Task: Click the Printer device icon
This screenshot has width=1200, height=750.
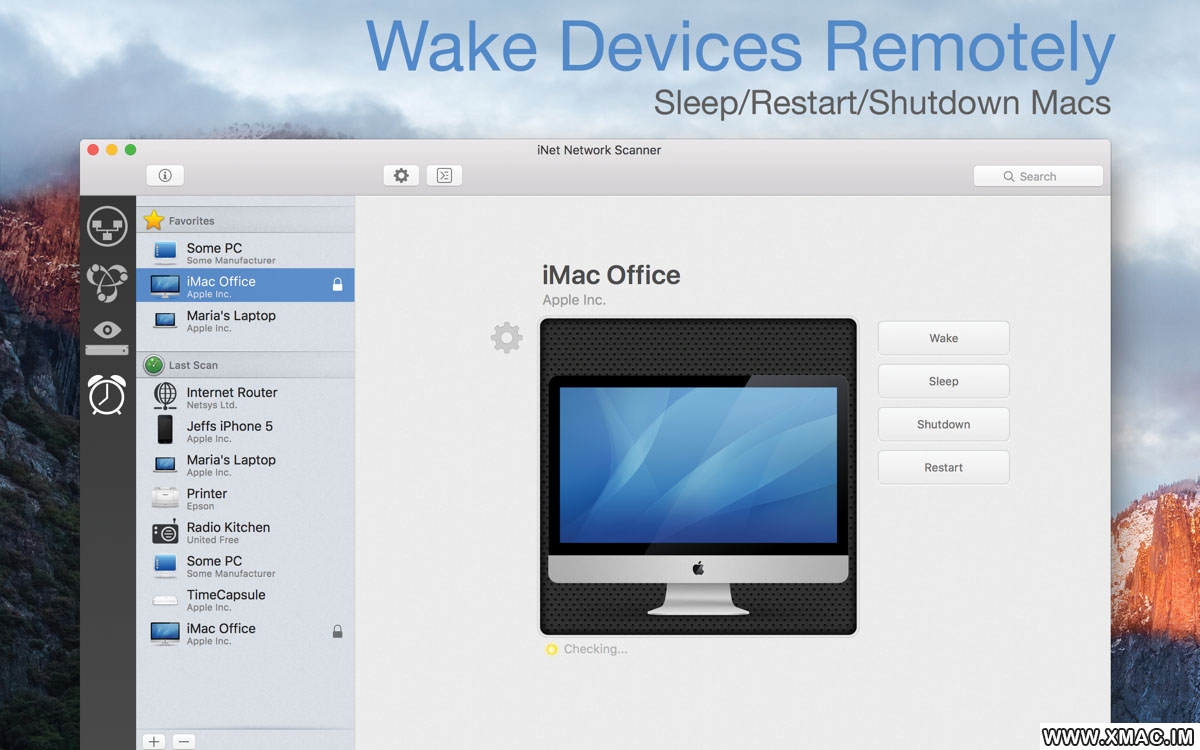Action: (165, 497)
